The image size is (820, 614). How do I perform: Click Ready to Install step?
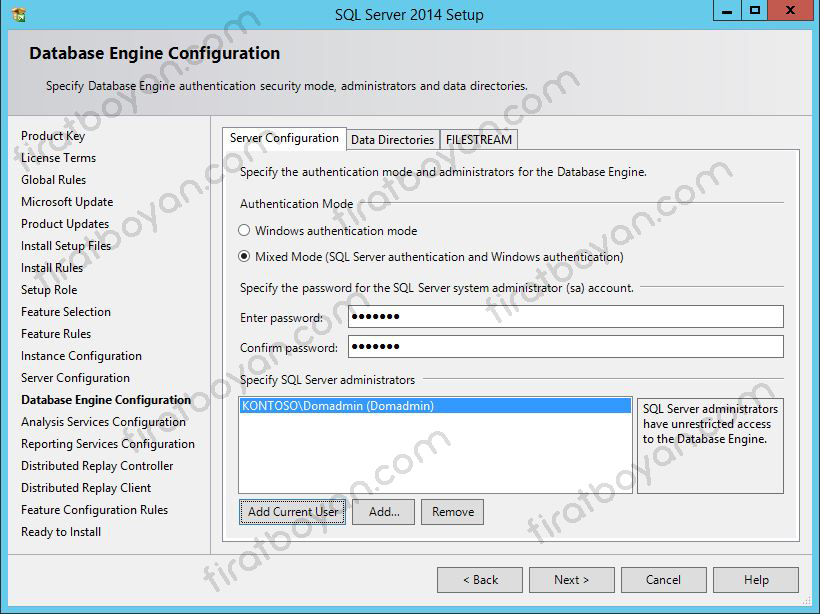click(x=61, y=531)
